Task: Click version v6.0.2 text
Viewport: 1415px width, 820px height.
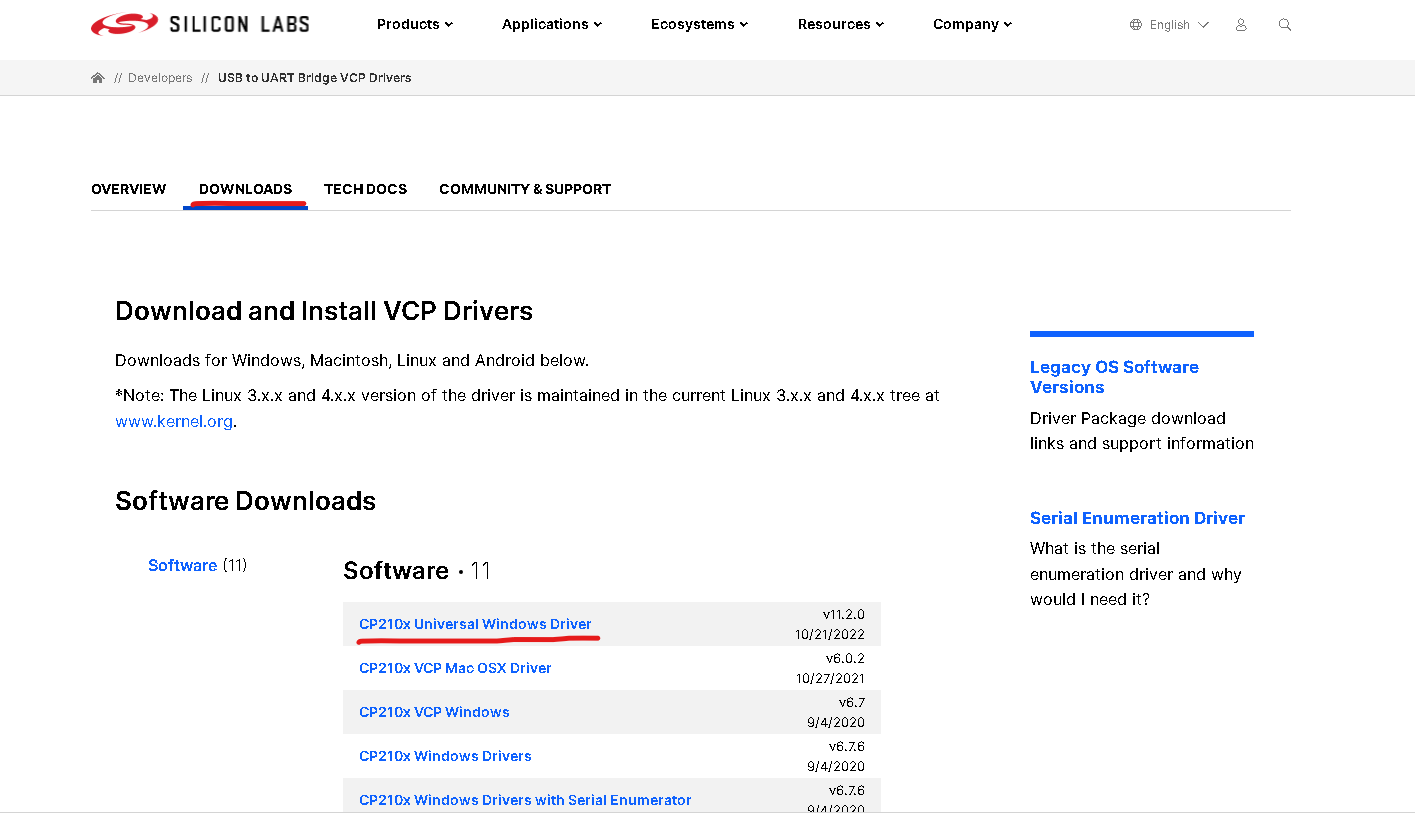Action: pyautogui.click(x=845, y=658)
